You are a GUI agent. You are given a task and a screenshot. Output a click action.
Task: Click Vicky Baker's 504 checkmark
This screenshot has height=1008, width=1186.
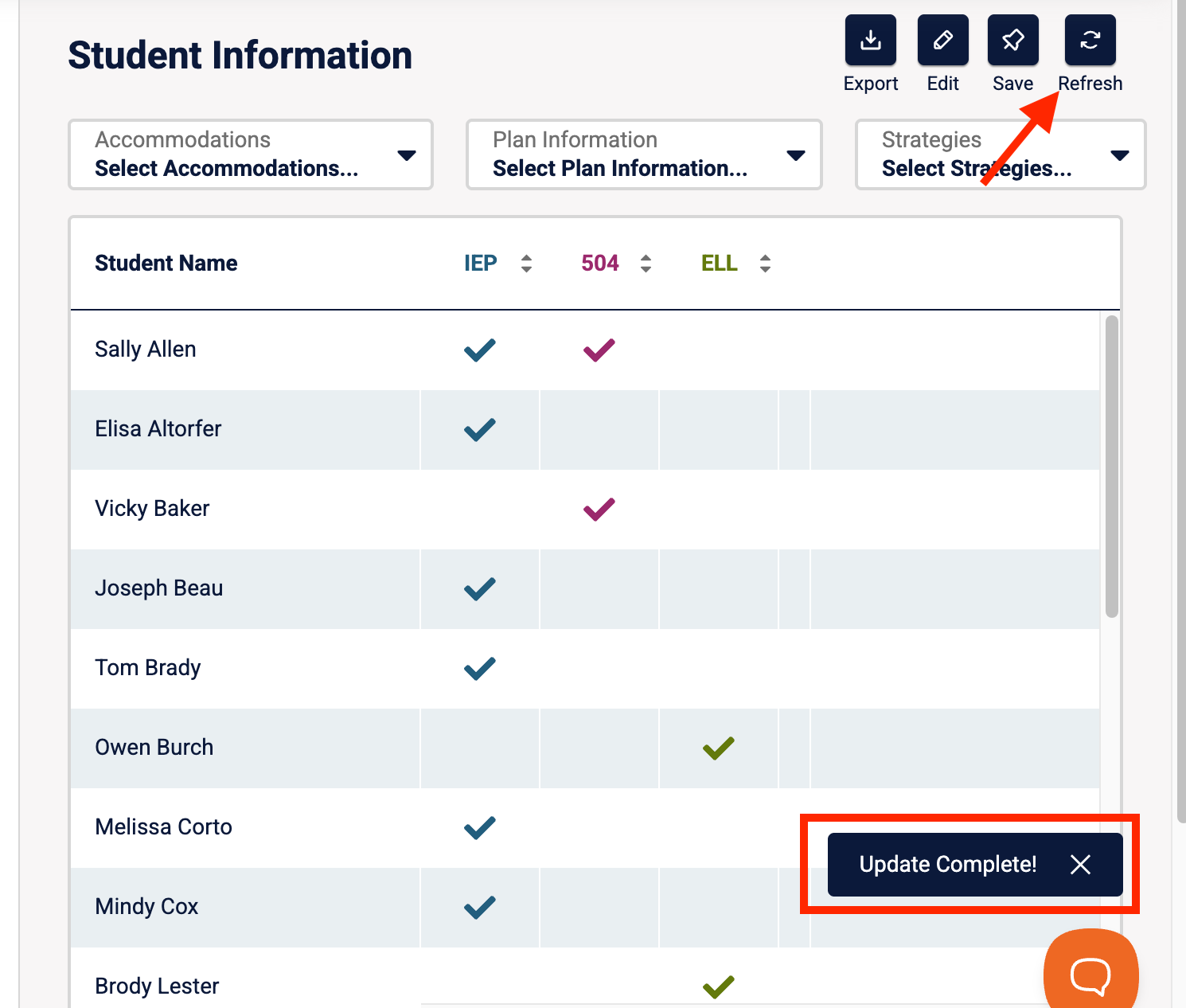599,510
